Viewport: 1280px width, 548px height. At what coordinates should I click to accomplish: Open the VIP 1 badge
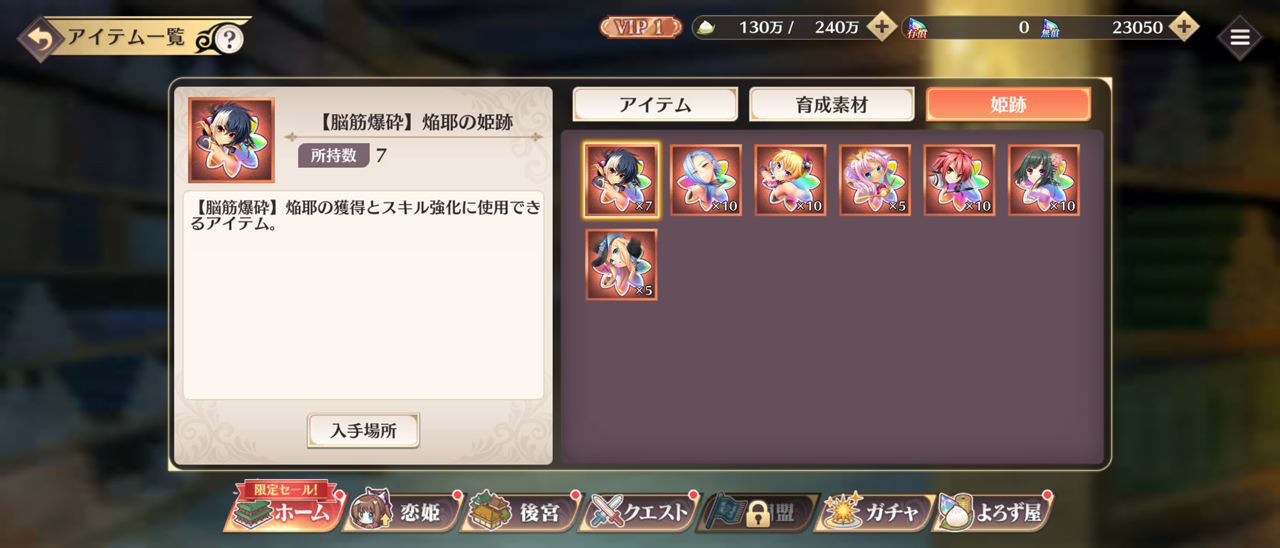pyautogui.click(x=640, y=27)
